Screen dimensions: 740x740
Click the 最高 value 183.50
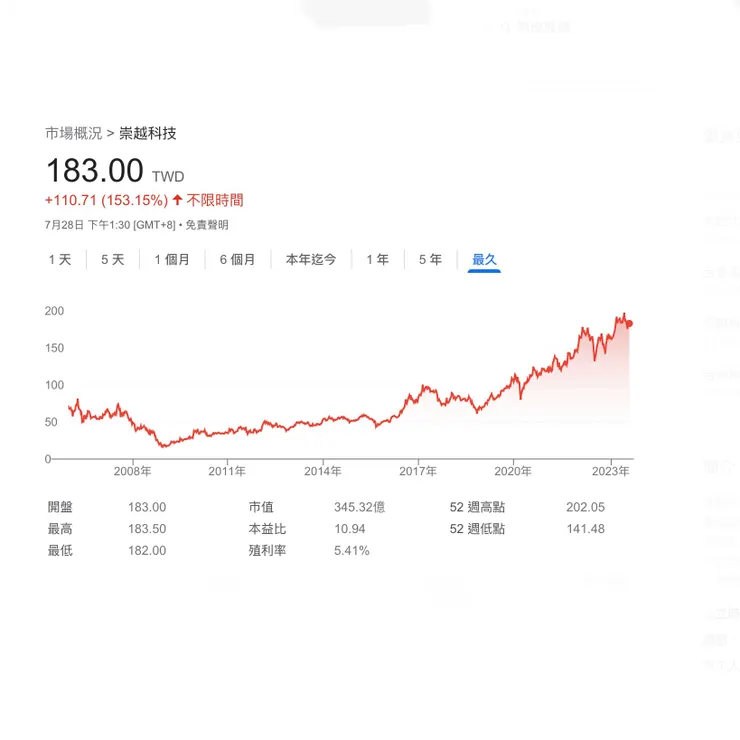click(147, 529)
